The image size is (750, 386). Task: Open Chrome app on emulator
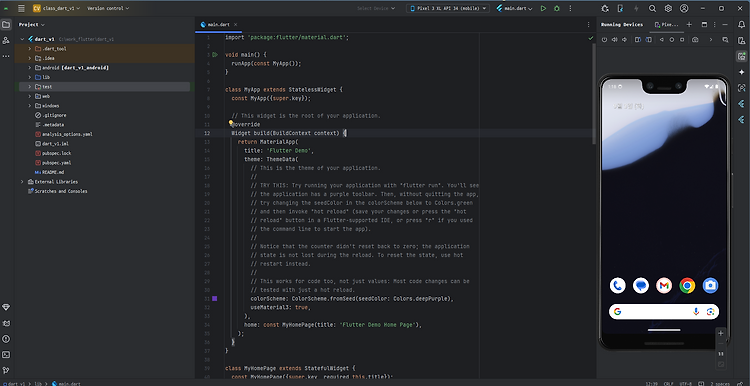tap(687, 286)
